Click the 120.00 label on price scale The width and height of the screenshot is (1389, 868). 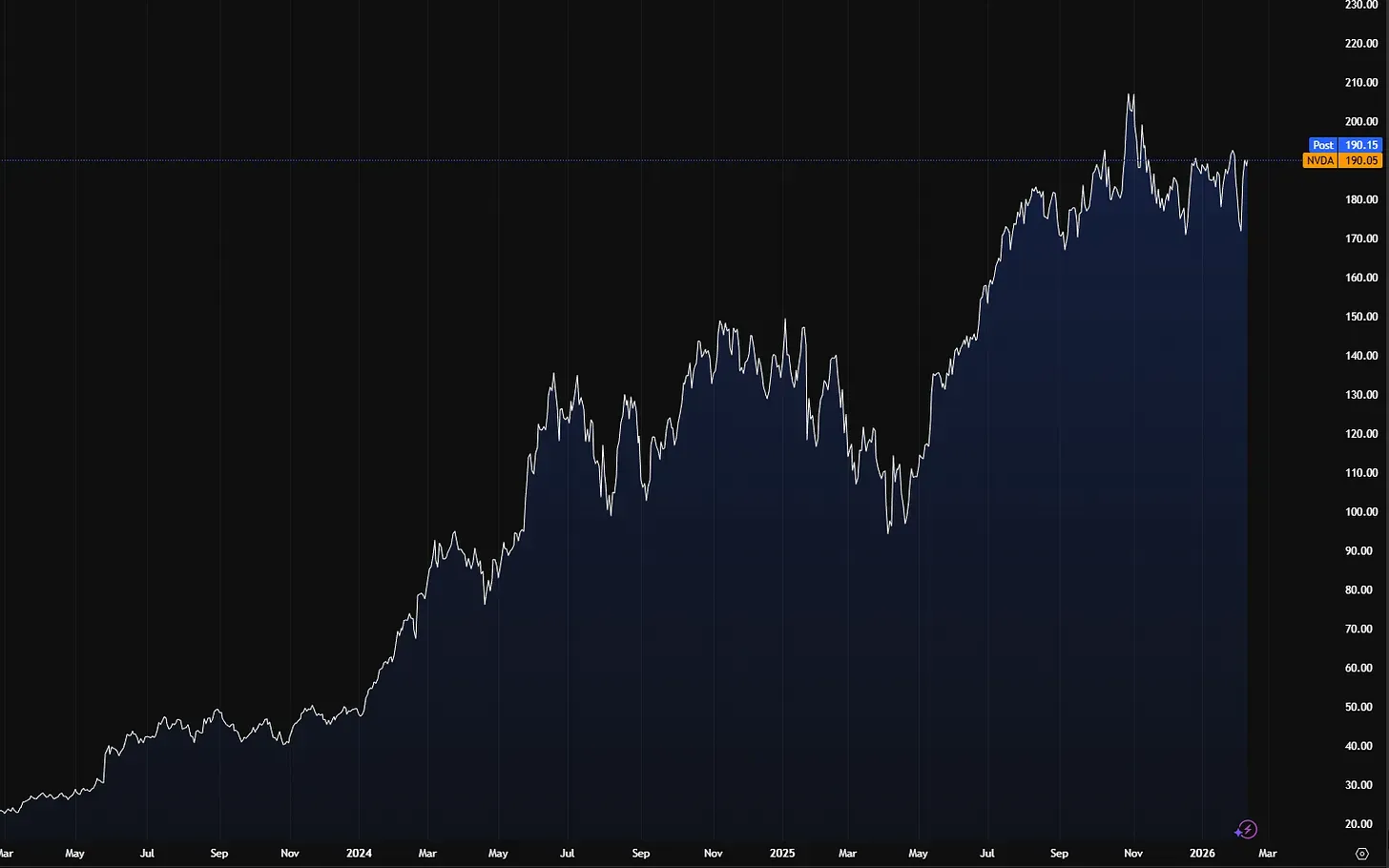point(1360,434)
